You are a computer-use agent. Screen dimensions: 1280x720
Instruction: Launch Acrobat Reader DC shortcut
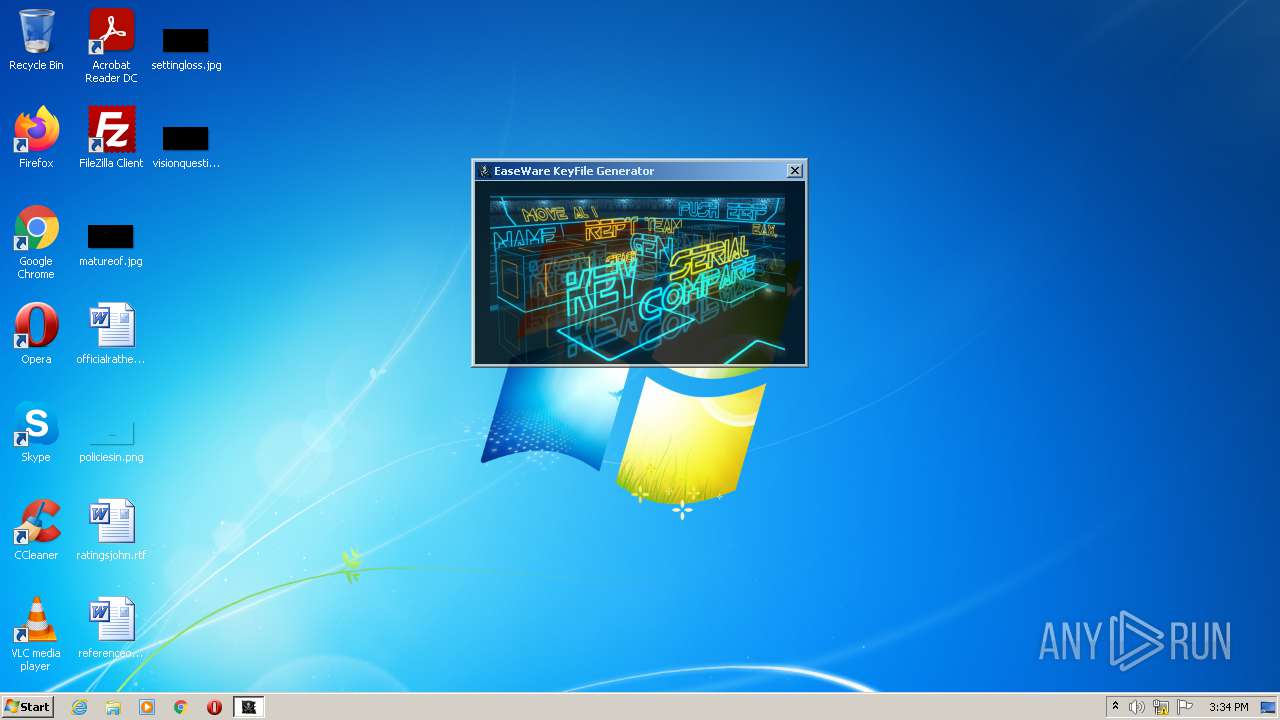coord(111,46)
